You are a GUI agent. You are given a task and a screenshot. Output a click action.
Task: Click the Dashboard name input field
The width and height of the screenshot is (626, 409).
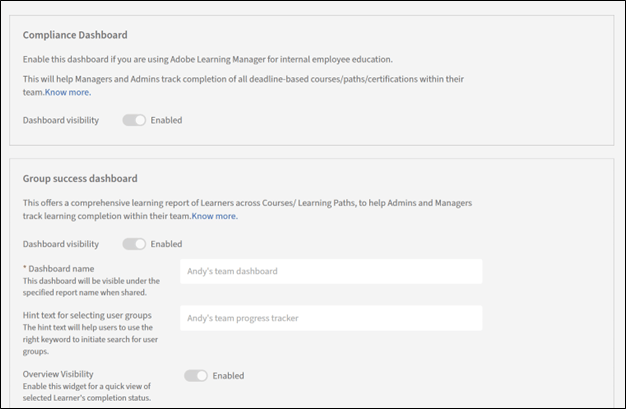(x=331, y=271)
